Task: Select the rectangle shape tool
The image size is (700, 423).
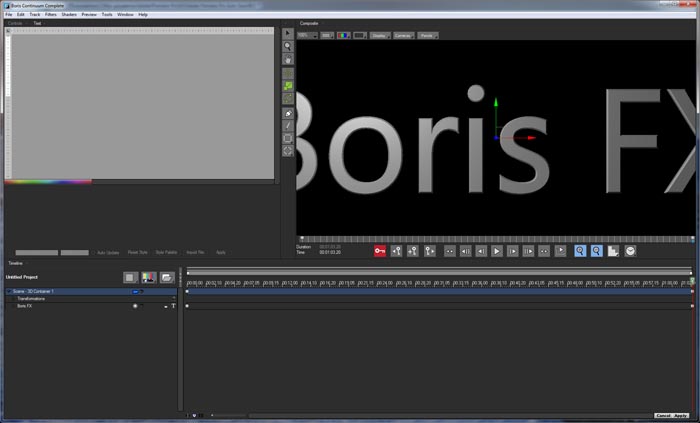Action: (288, 139)
